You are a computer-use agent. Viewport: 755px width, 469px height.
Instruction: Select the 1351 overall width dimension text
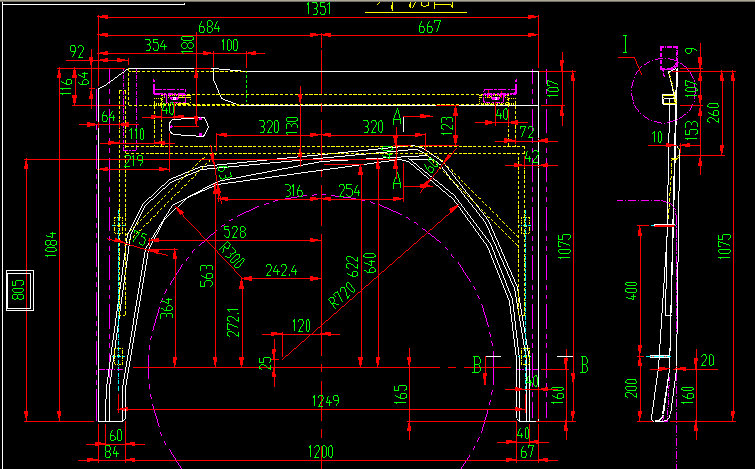pos(316,10)
